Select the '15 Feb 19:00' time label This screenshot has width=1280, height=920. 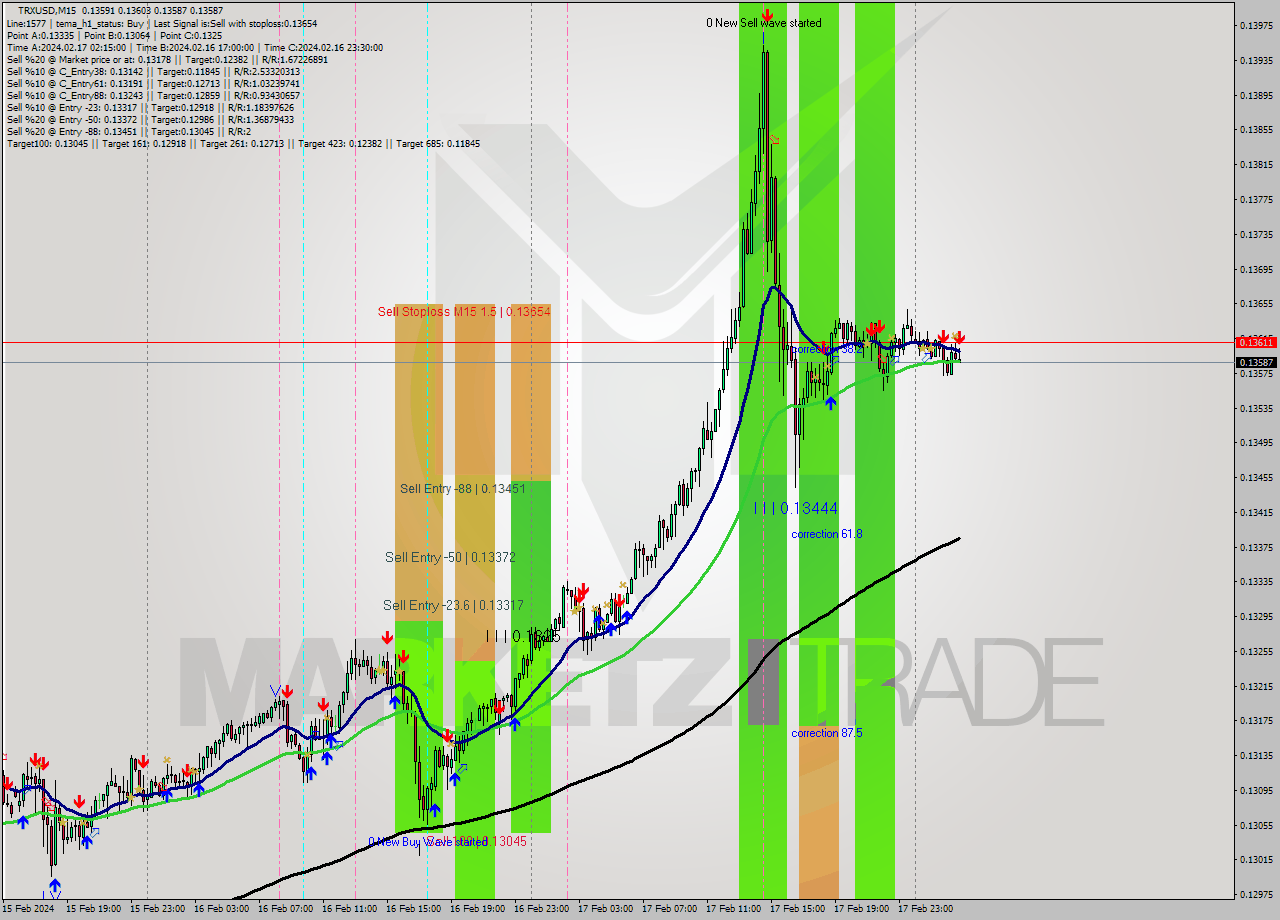coord(93,909)
